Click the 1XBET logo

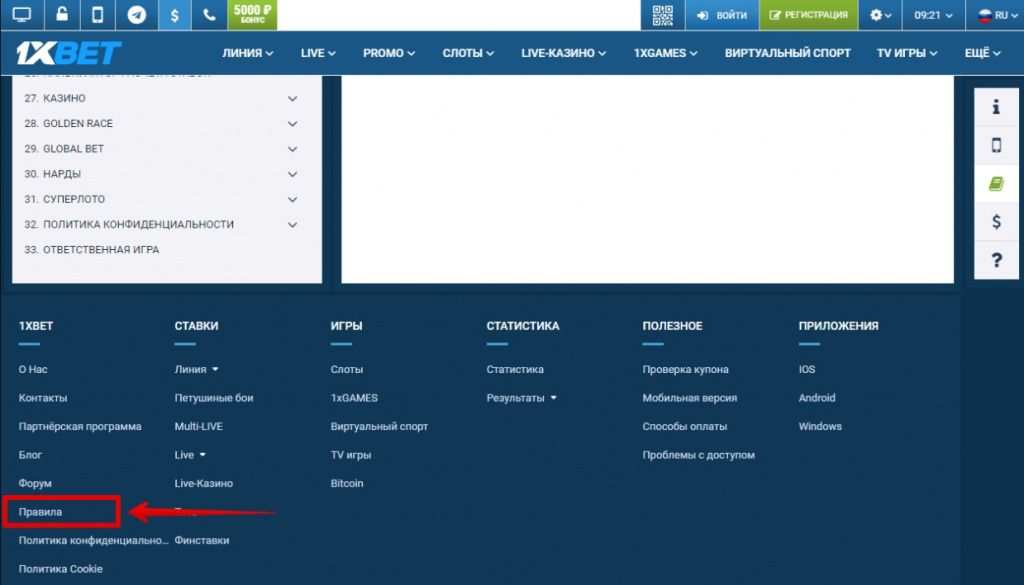tap(69, 53)
